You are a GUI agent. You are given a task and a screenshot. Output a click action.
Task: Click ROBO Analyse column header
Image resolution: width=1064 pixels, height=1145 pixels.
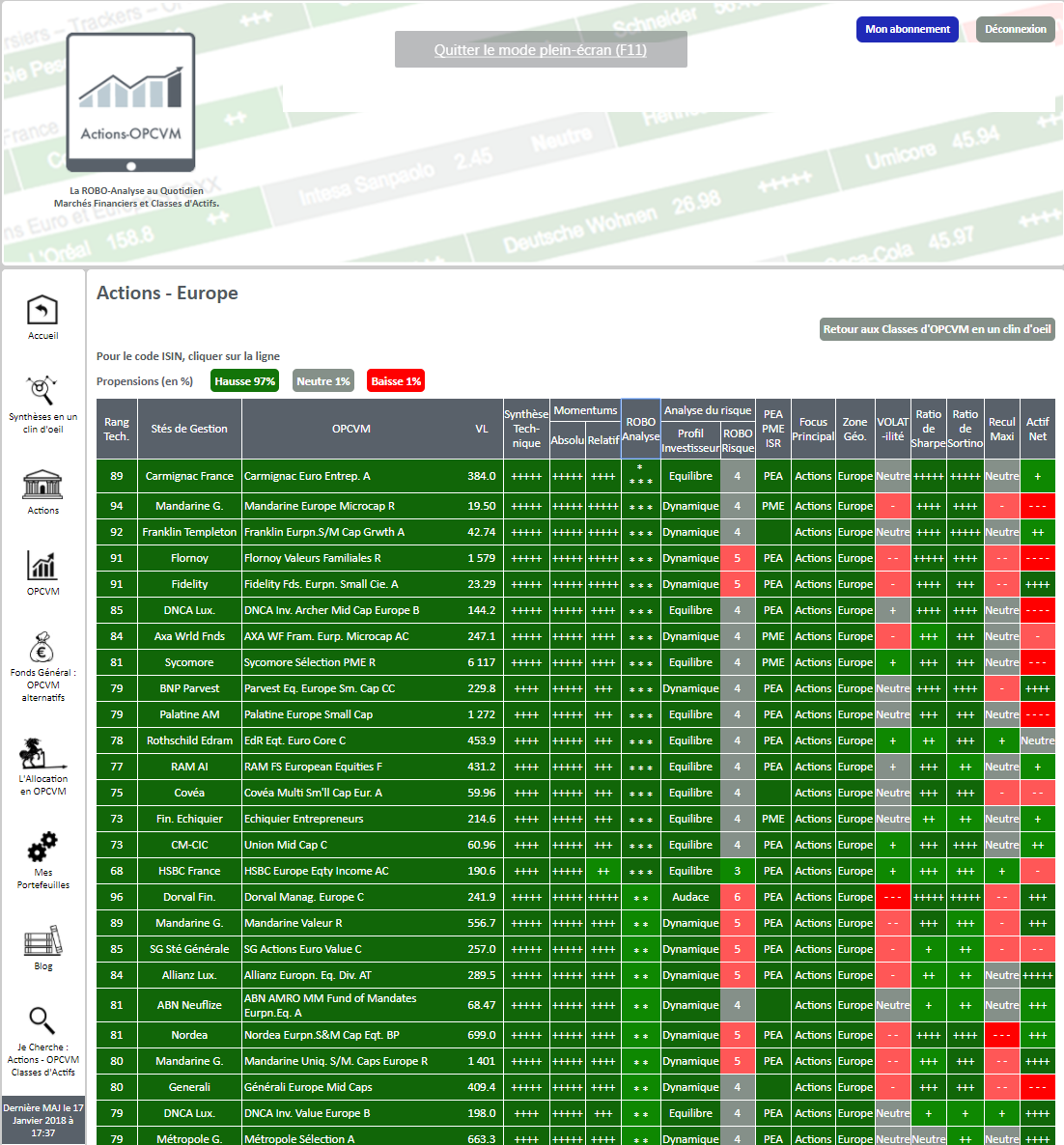tap(640, 429)
